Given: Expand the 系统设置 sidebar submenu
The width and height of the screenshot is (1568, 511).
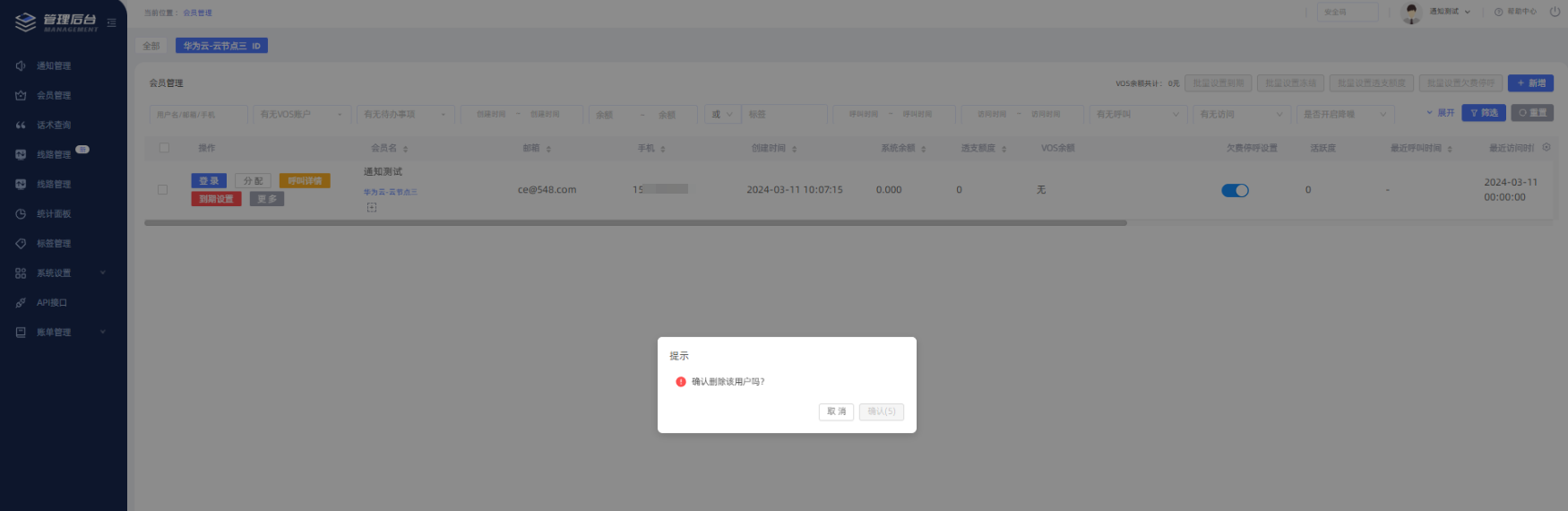Looking at the screenshot, I should [x=61, y=273].
